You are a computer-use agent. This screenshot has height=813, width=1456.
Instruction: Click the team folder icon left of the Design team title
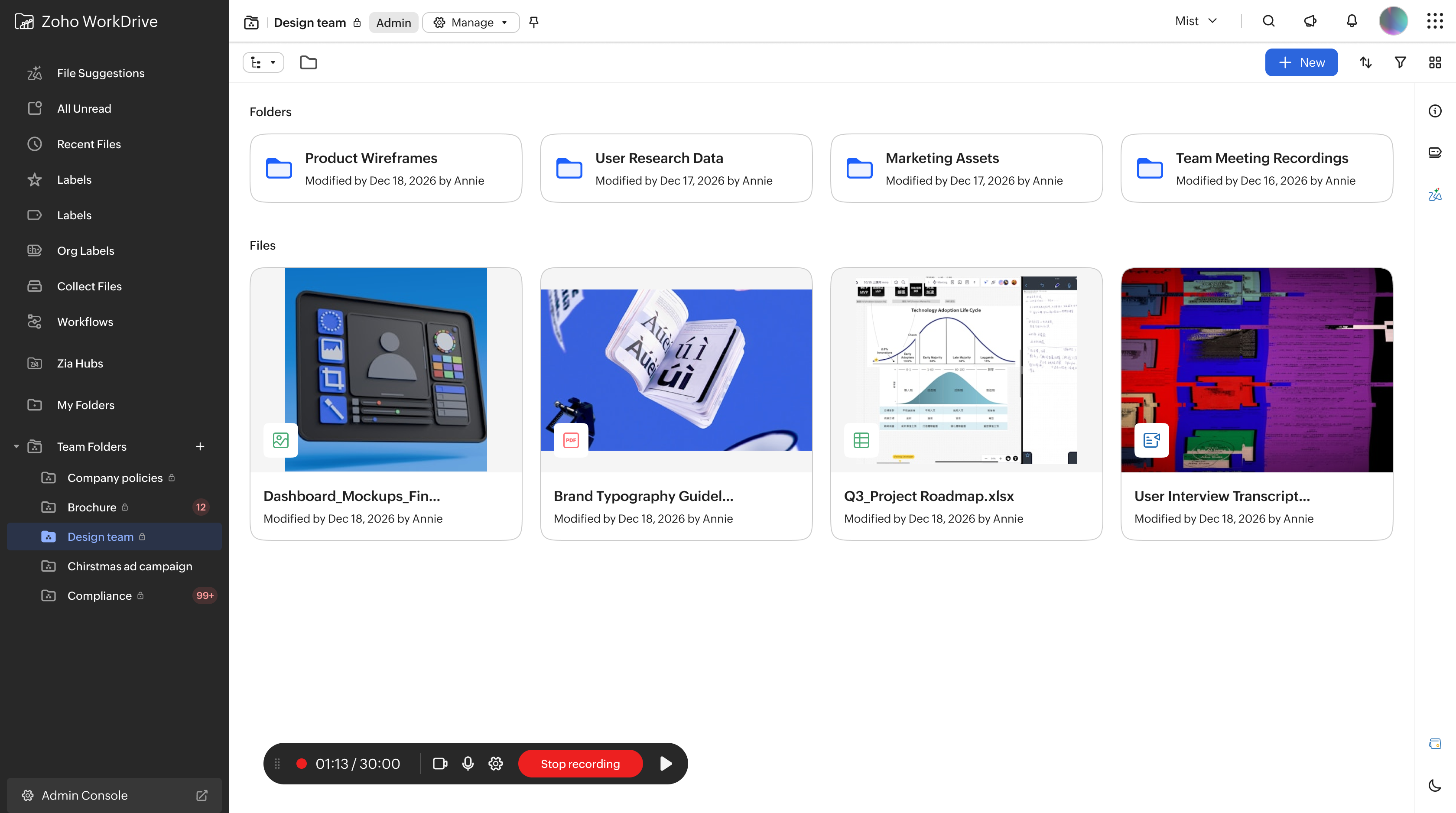tap(251, 22)
